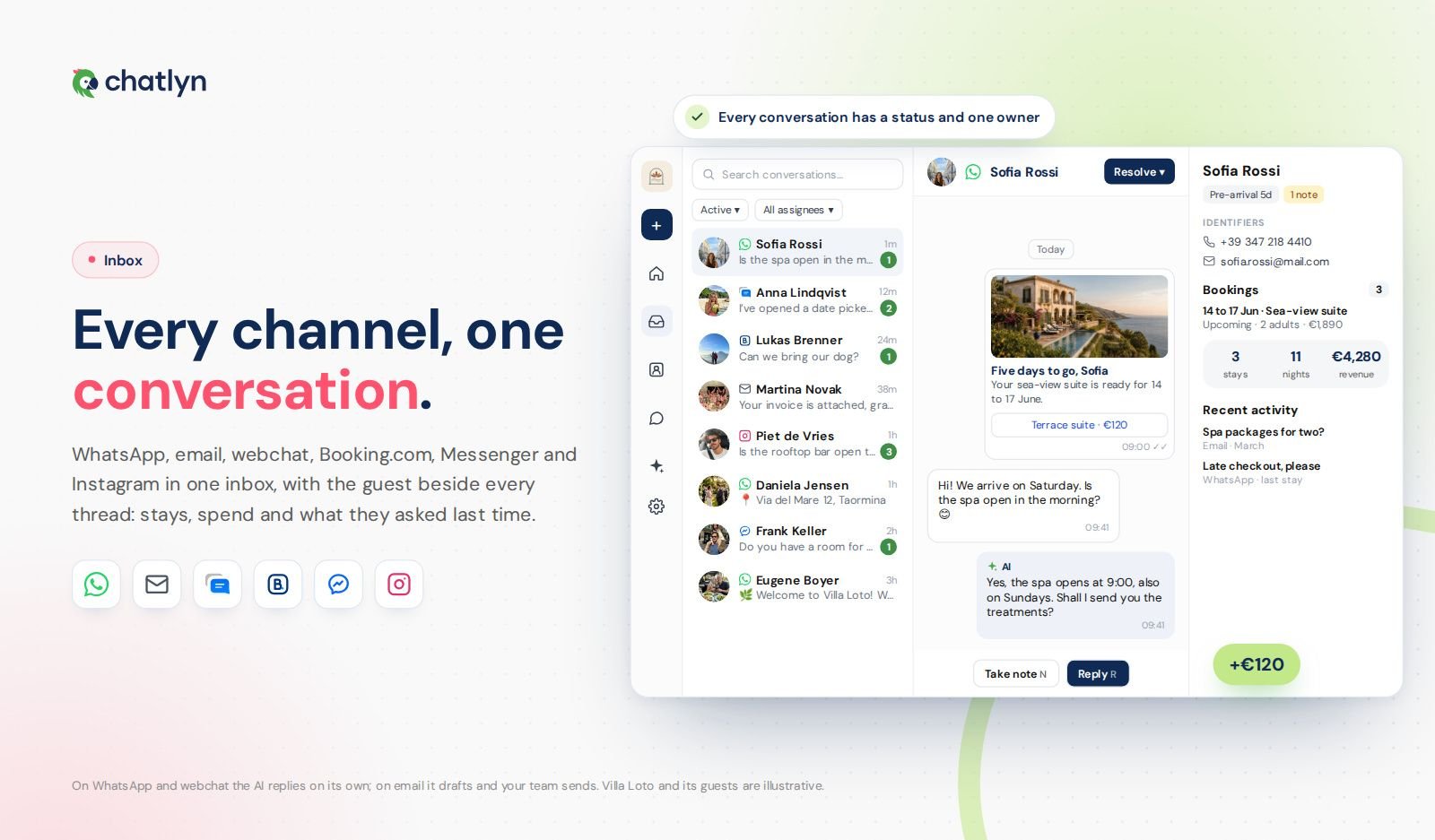Viewport: 1435px width, 840px height.
Task: Click Sofia Rossi avatar in chat header
Action: point(942,172)
